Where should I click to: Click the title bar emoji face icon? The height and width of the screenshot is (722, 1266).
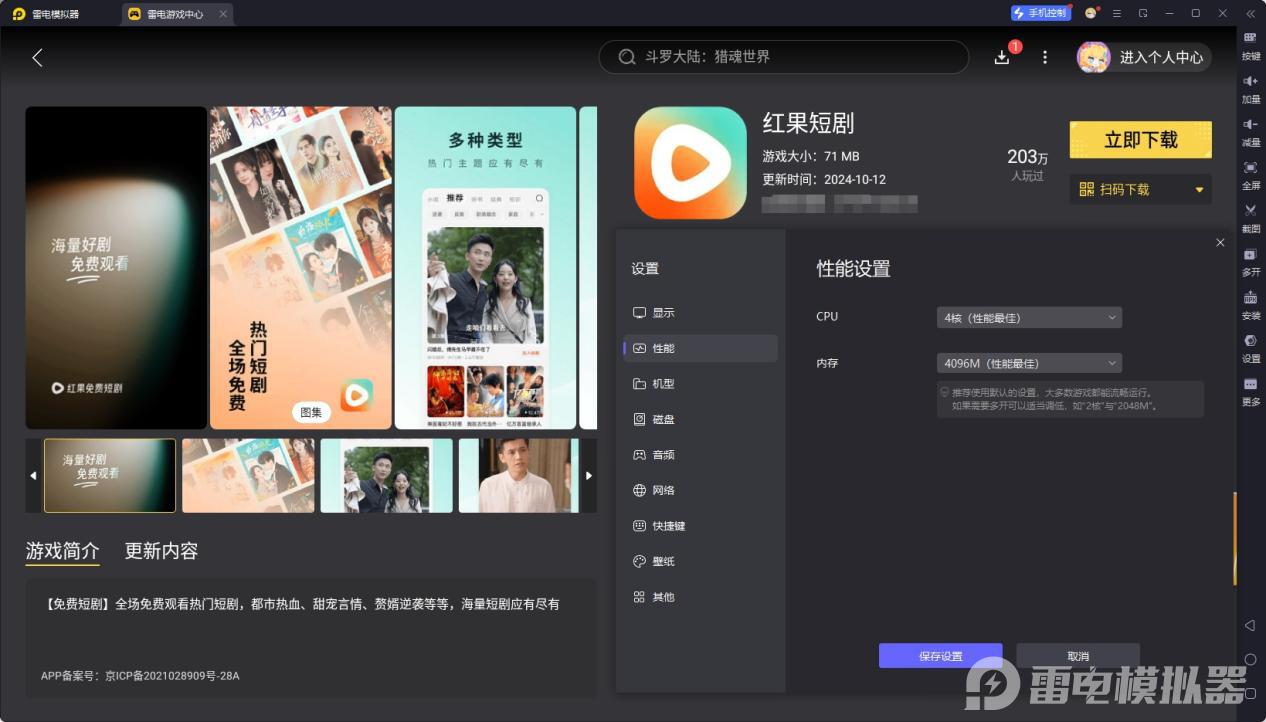(x=1091, y=13)
